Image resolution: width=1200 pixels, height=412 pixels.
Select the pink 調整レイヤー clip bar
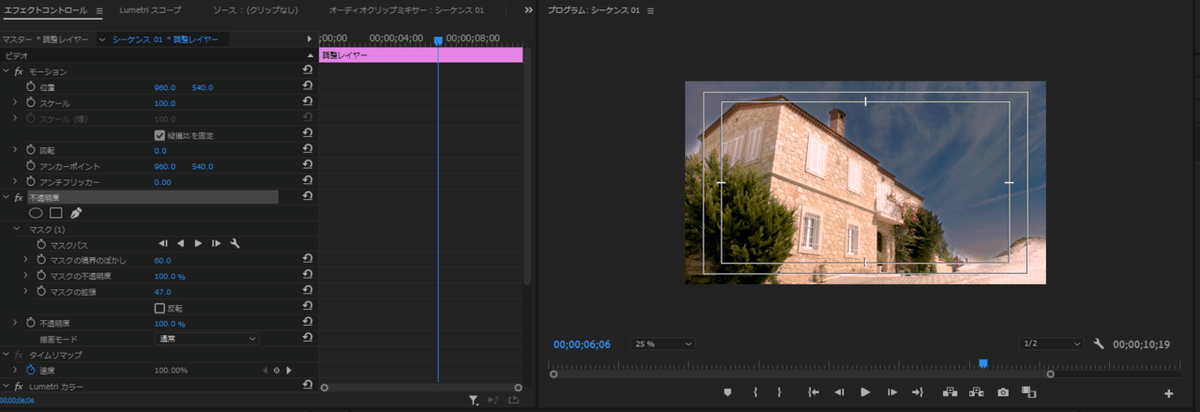coord(420,56)
